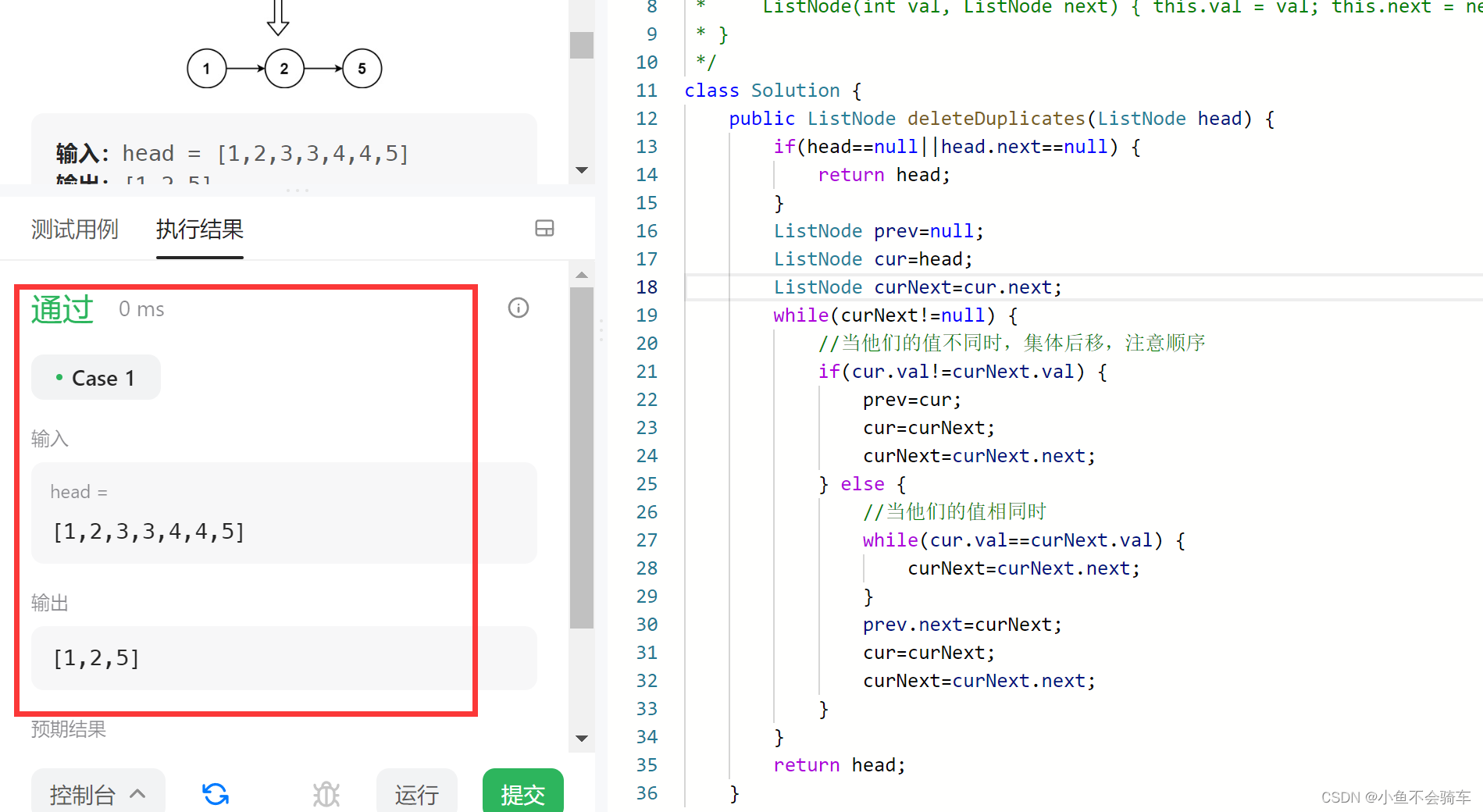1483x812 pixels.
Task: Click the info icon beside 0 ms
Action: (519, 308)
